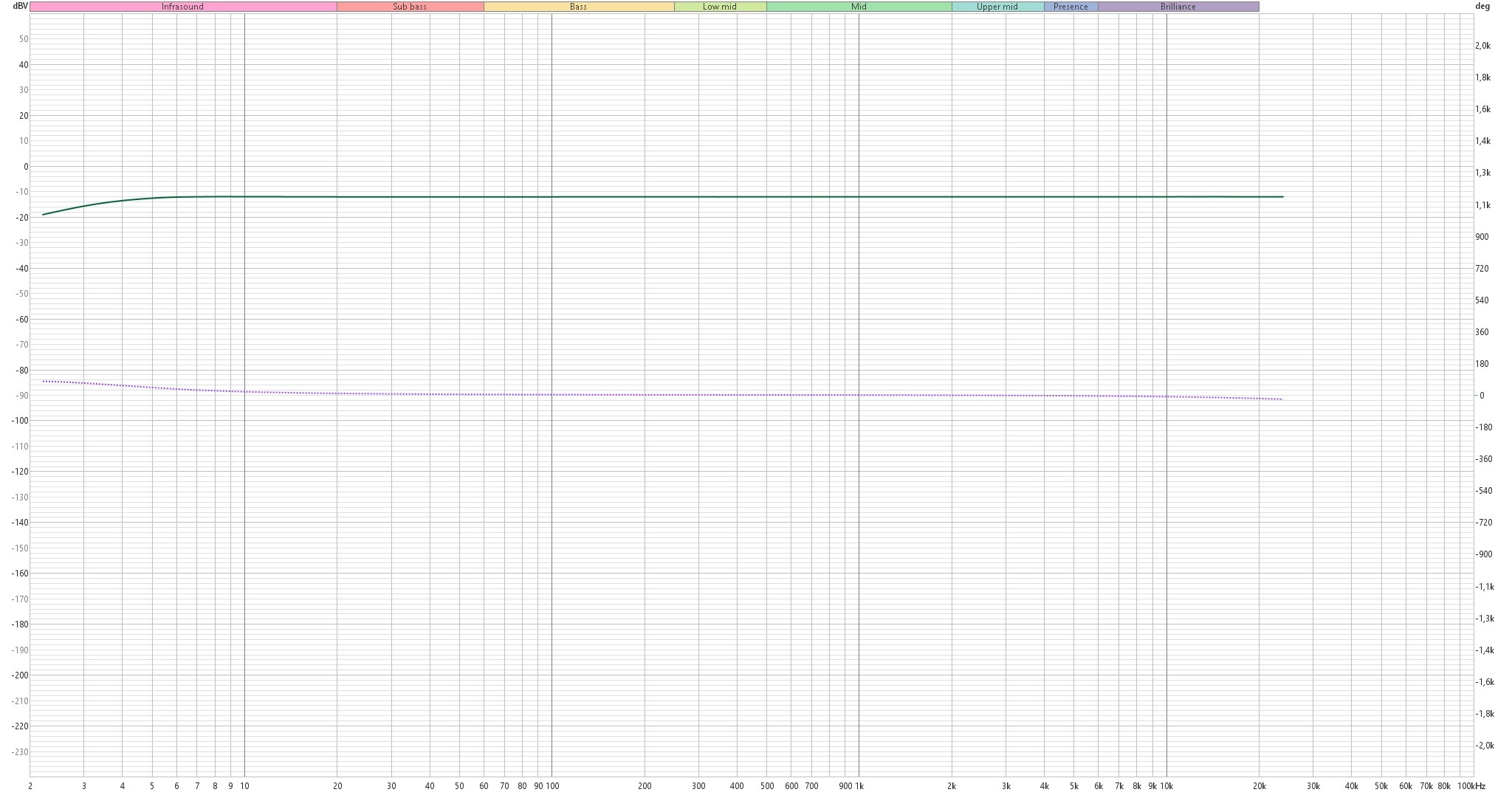Click the 360 value on degree axis
The width and height of the screenshot is (1512, 795).
pyautogui.click(x=1482, y=332)
